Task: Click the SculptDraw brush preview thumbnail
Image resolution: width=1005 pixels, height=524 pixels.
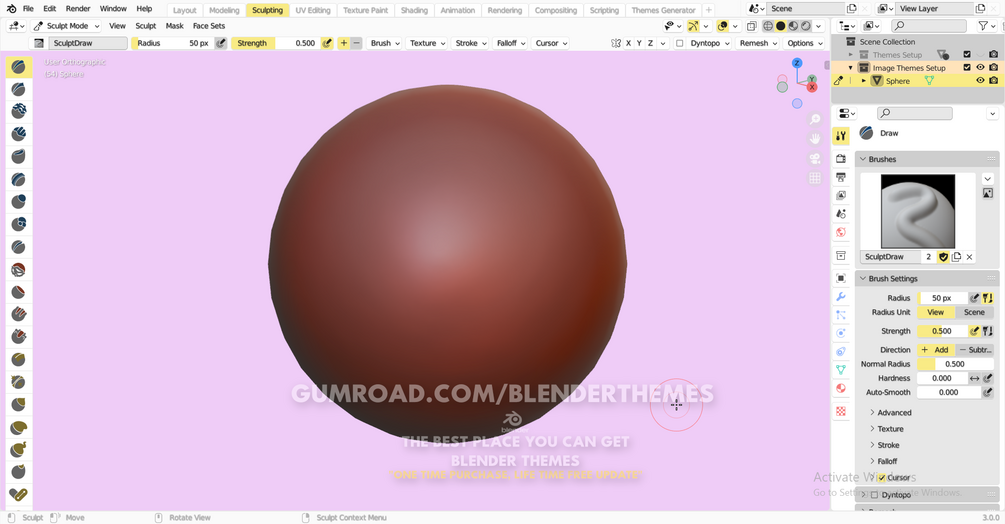Action: [x=918, y=211]
